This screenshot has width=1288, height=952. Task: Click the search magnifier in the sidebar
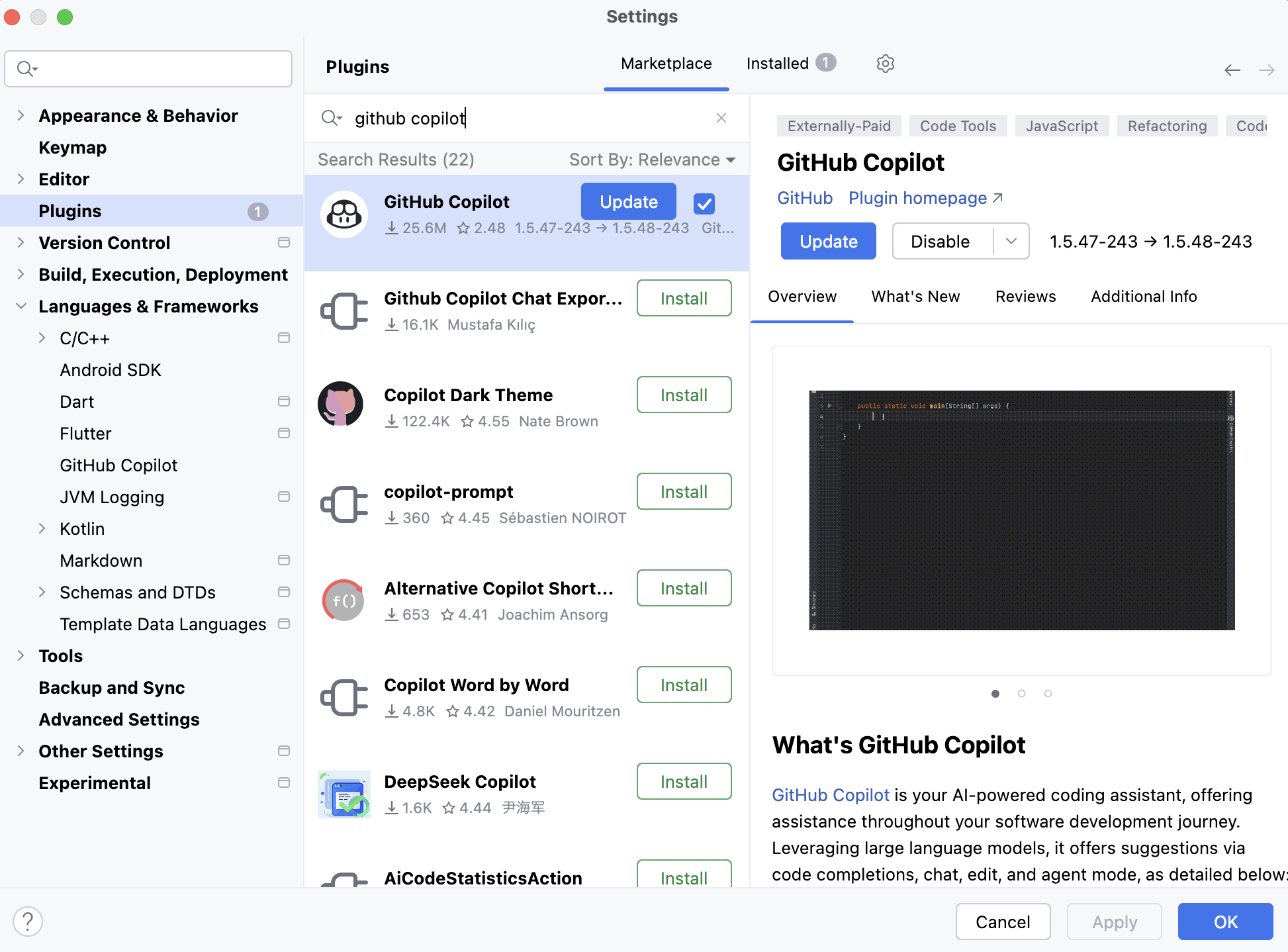26,68
